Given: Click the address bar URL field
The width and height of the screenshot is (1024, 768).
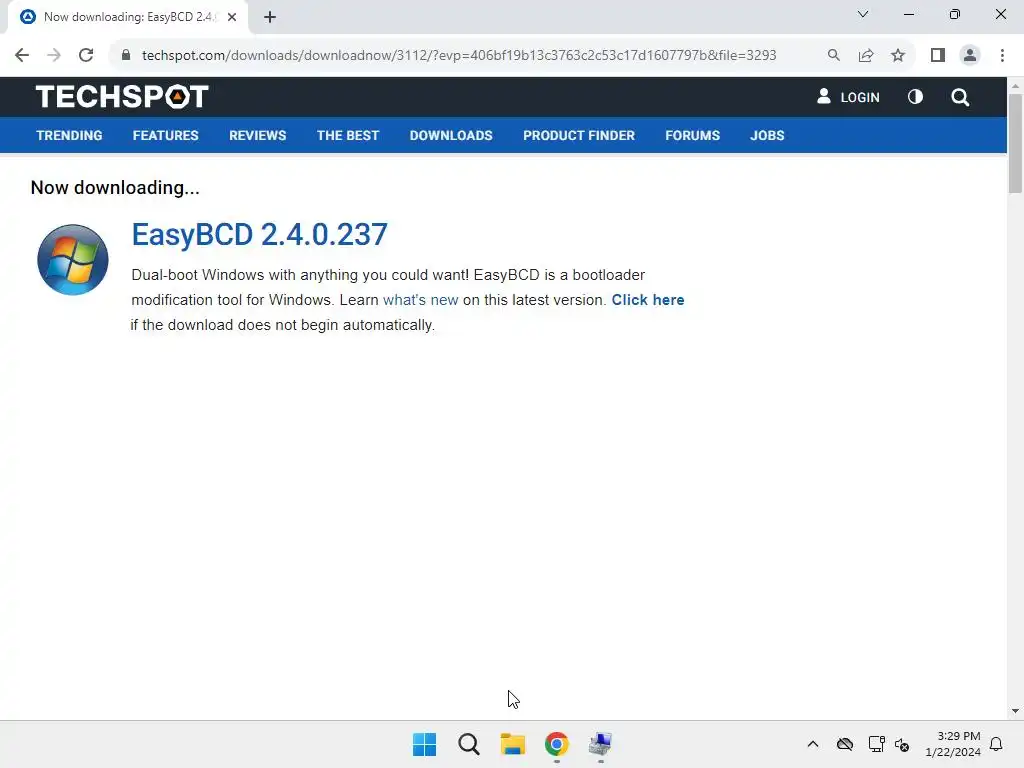Looking at the screenshot, I should coord(458,56).
